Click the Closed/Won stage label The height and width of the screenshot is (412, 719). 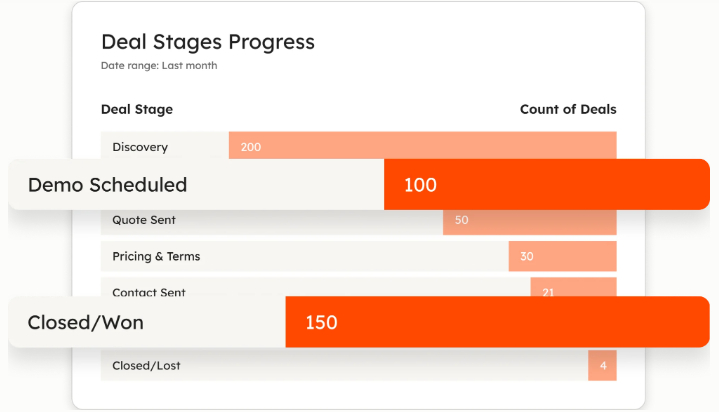[x=86, y=322]
